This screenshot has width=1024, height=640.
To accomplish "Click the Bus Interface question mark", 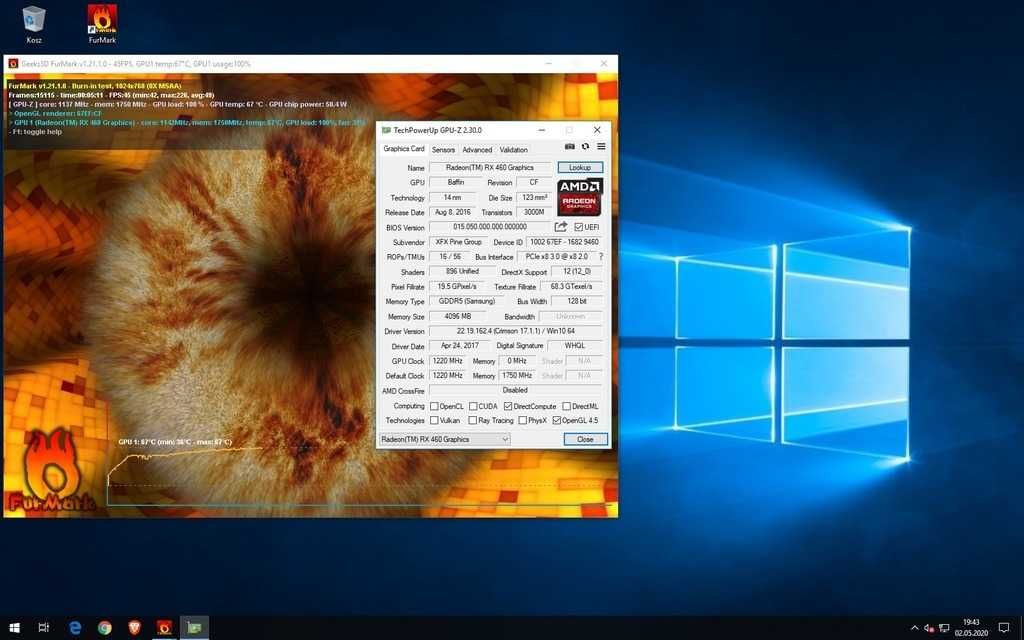I will (601, 257).
